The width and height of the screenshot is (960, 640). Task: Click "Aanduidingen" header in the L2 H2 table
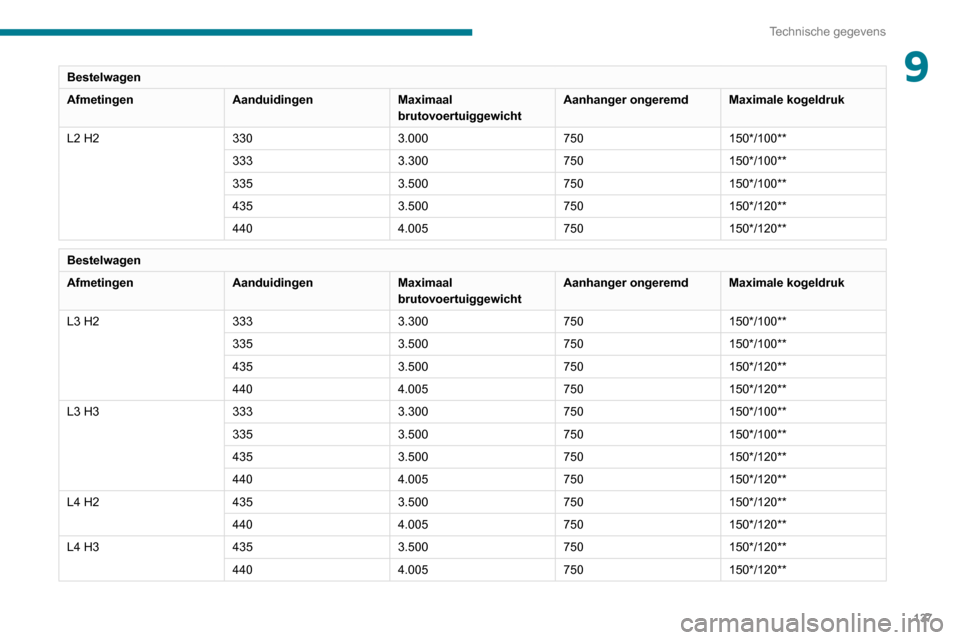pos(272,100)
